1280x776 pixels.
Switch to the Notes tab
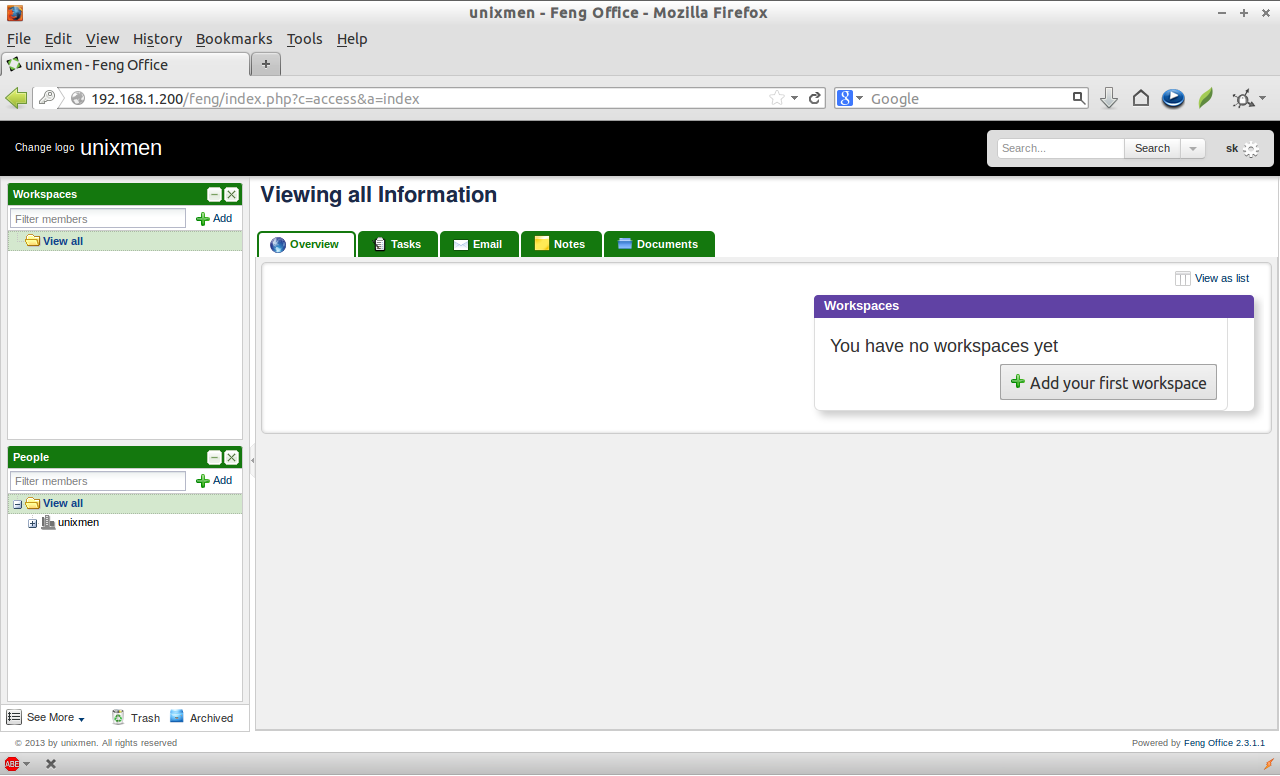(x=561, y=244)
